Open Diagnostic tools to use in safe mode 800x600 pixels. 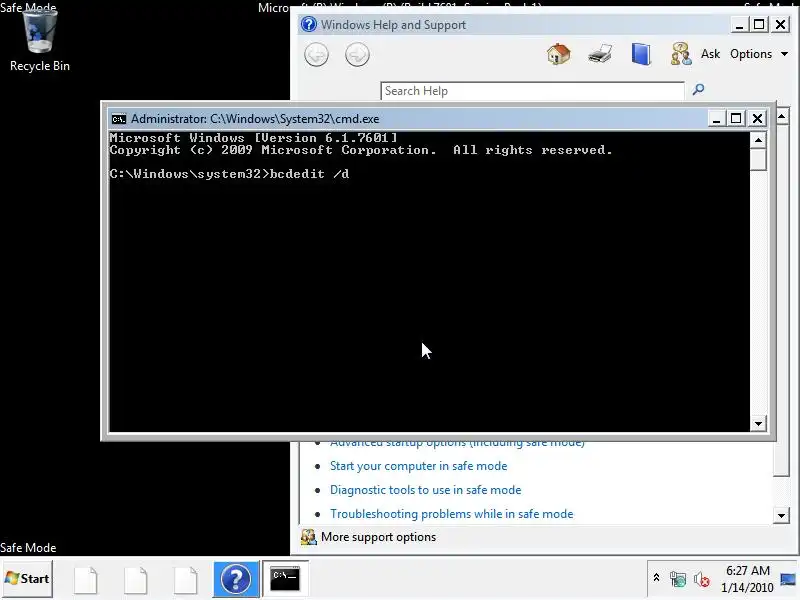click(x=426, y=490)
